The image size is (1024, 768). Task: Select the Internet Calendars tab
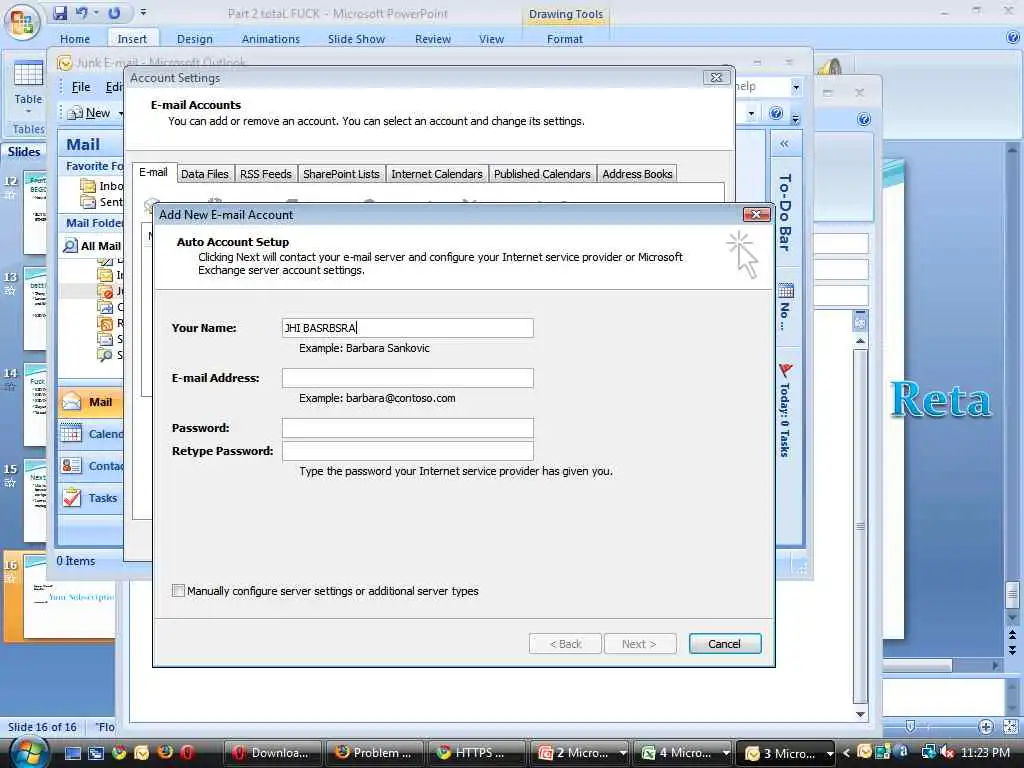click(436, 174)
